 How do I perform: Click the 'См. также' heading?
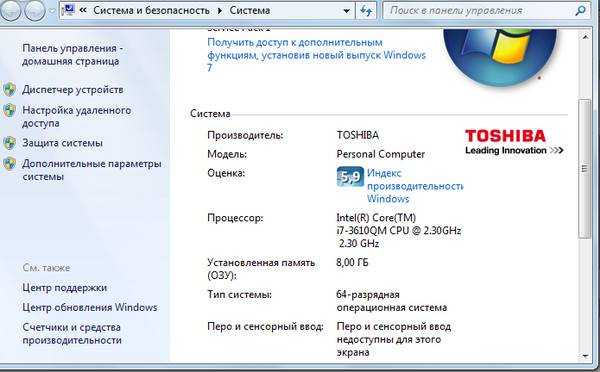point(46,268)
